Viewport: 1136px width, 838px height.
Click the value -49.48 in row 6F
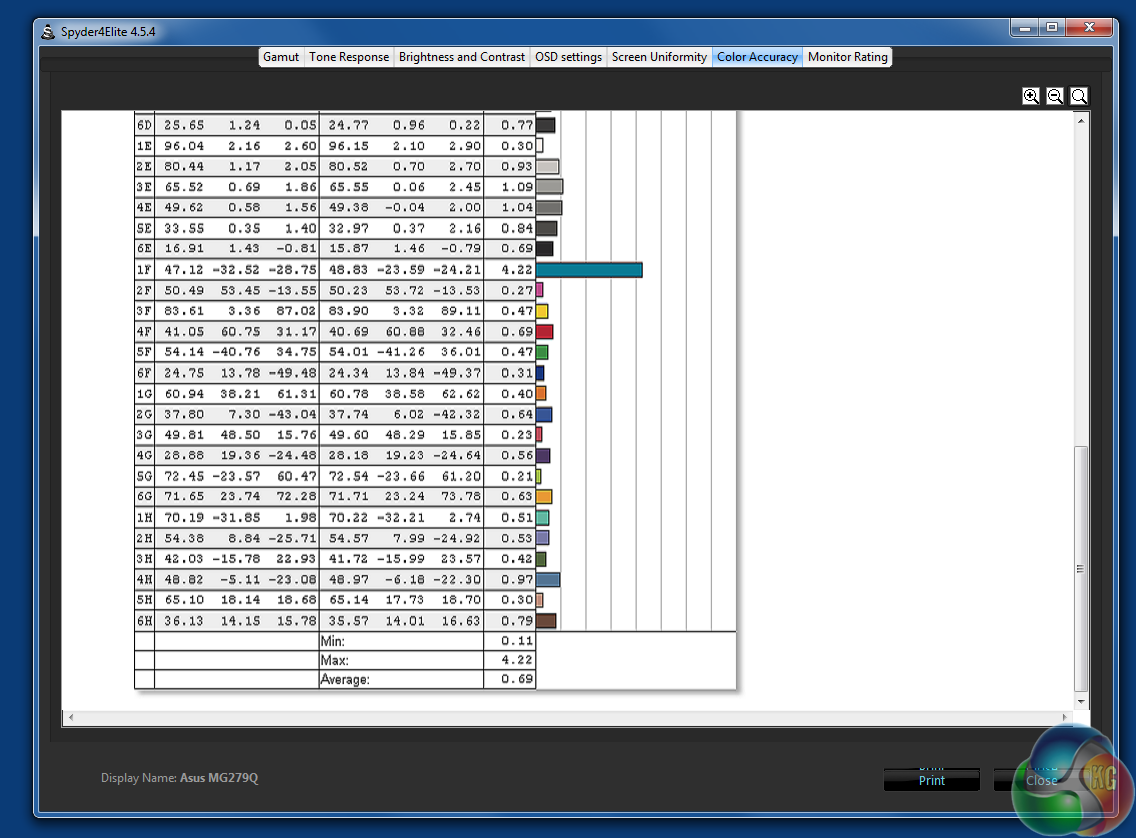[293, 373]
